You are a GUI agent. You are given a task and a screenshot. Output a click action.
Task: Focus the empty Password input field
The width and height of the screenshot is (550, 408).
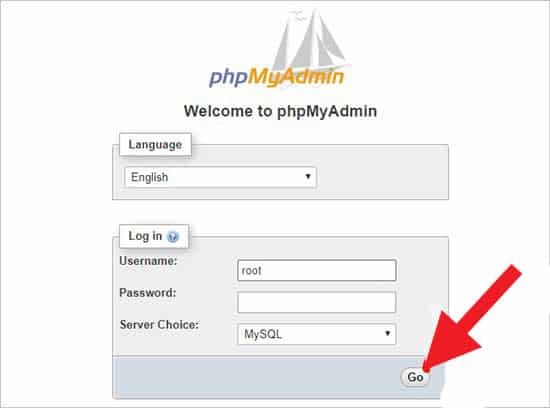coord(317,302)
